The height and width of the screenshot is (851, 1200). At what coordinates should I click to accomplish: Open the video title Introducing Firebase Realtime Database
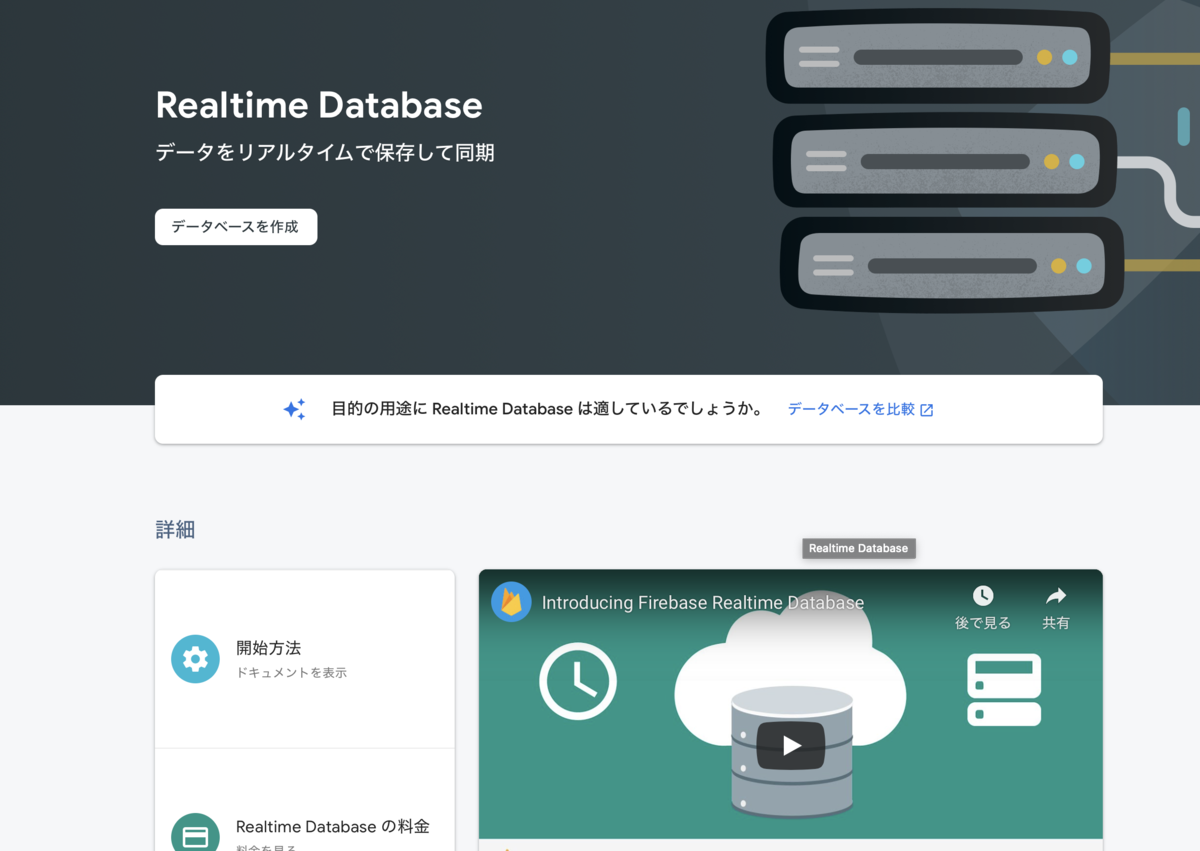coord(703,603)
